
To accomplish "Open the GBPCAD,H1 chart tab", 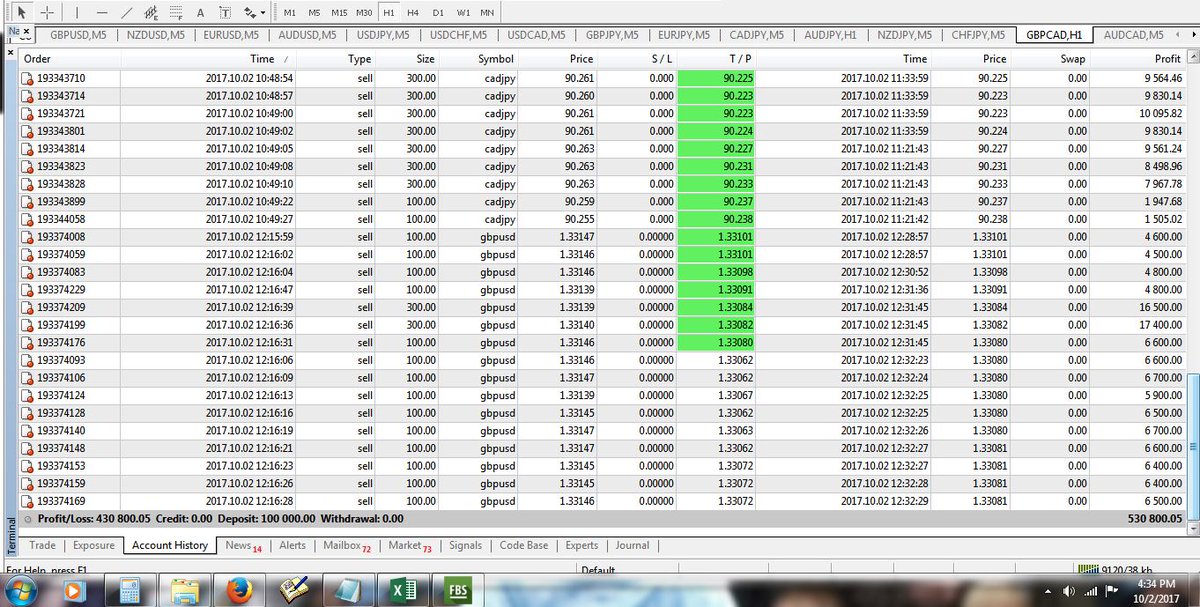I will coord(1052,35).
